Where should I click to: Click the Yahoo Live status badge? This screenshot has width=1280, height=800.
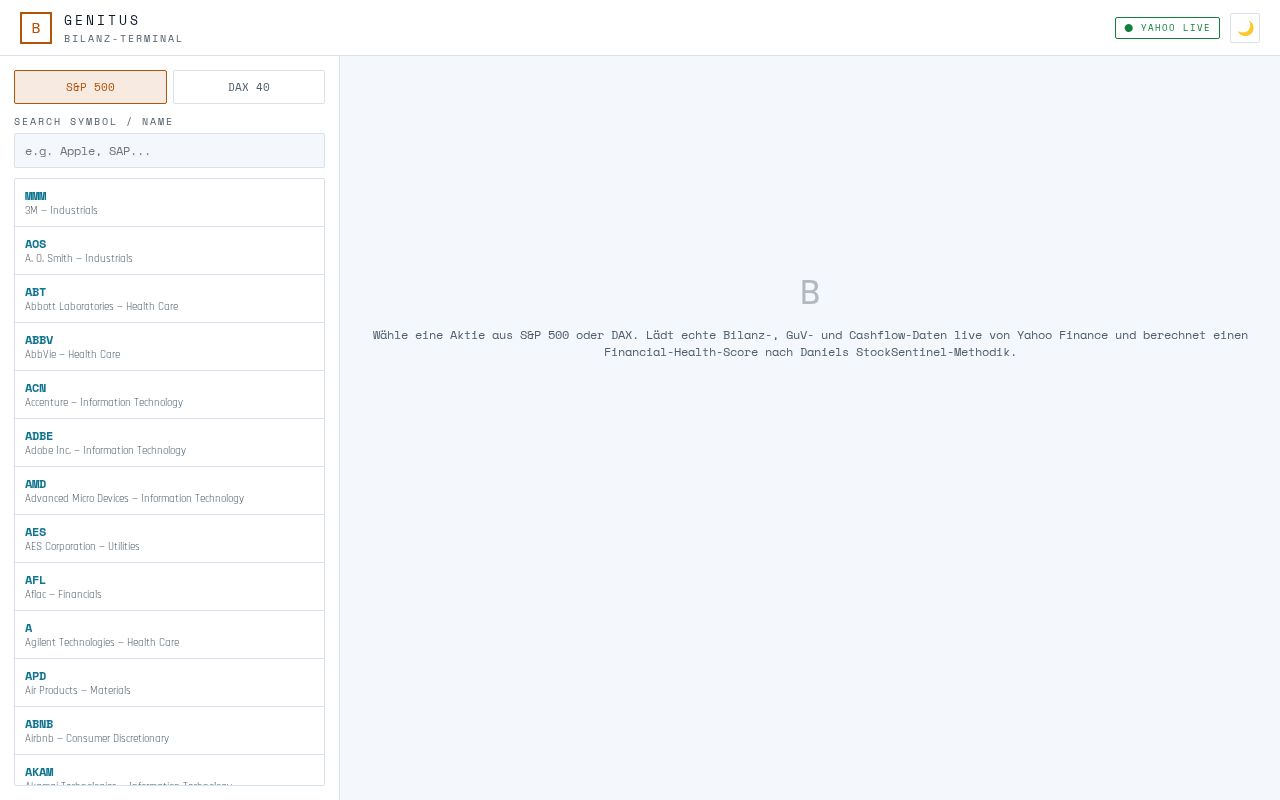click(1167, 28)
